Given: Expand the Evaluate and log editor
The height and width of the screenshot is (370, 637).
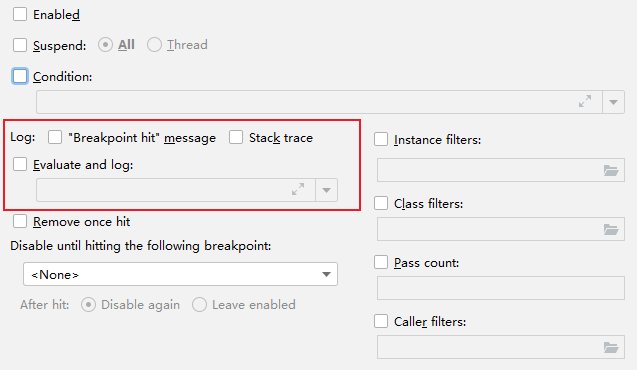Looking at the screenshot, I should click(x=298, y=189).
